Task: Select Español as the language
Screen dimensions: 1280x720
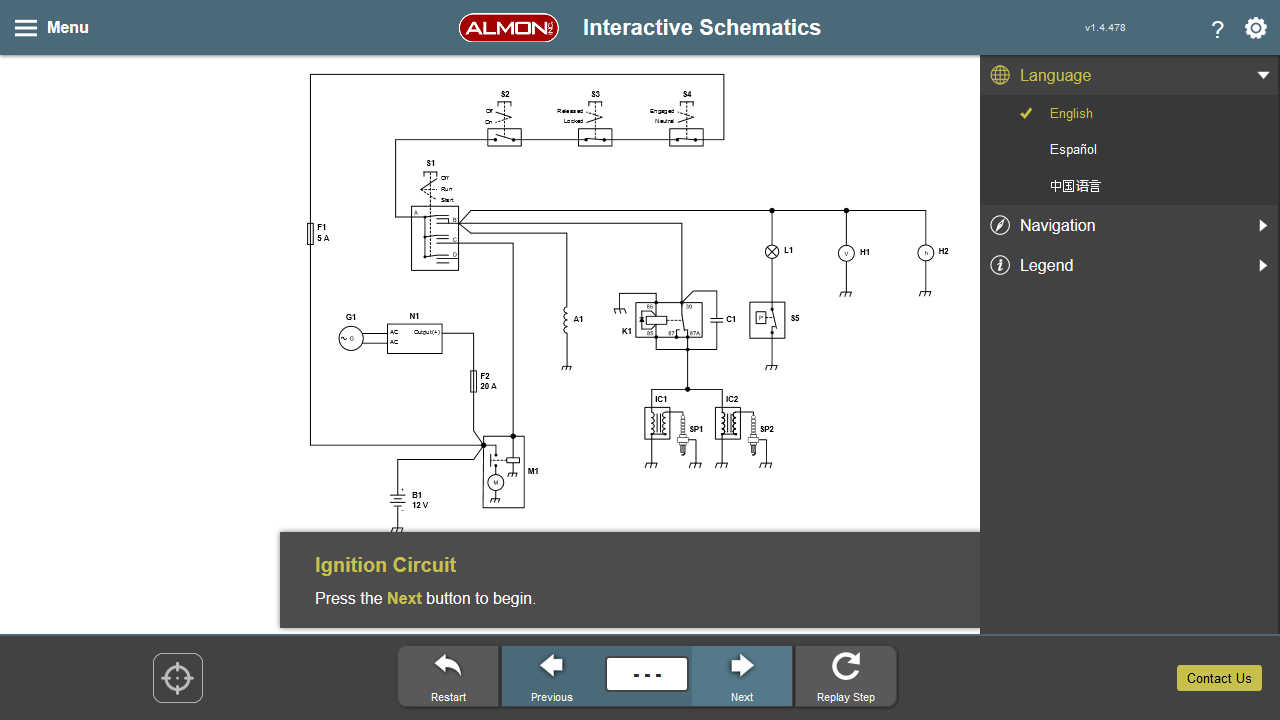Action: coord(1072,149)
